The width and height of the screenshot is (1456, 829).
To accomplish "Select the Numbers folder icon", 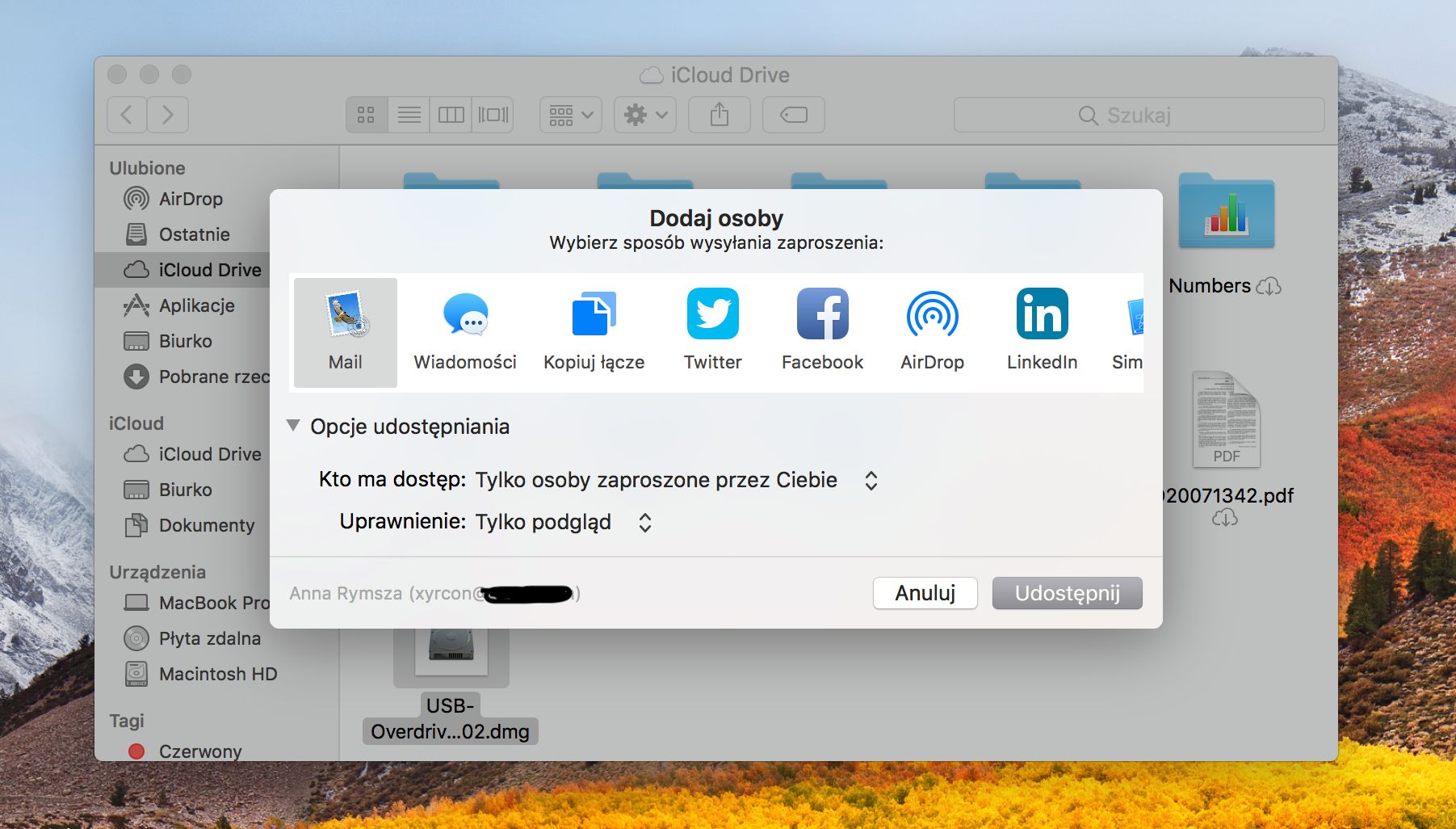I will [x=1226, y=211].
